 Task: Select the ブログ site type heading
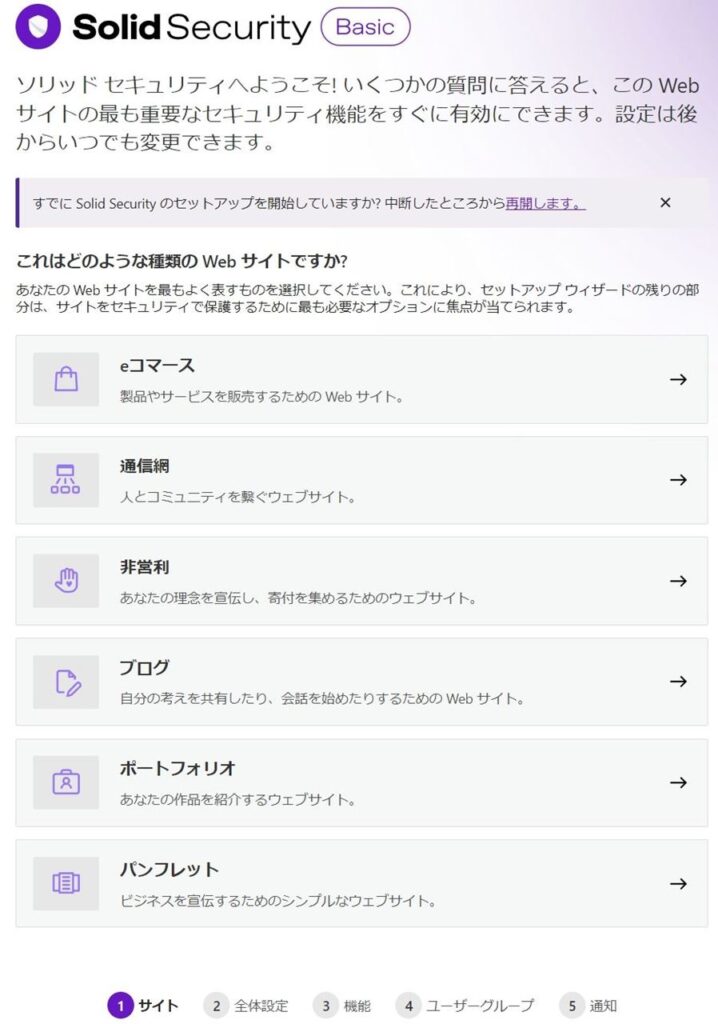click(x=144, y=667)
